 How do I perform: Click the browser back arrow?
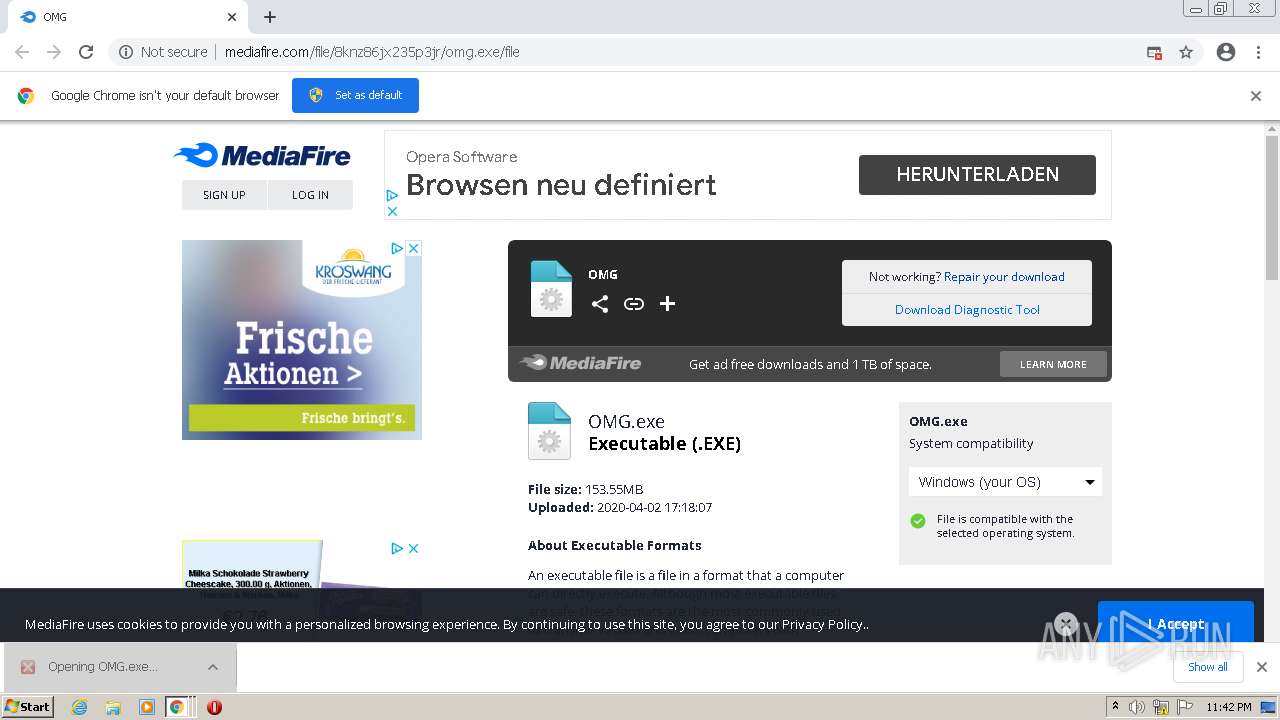point(22,52)
